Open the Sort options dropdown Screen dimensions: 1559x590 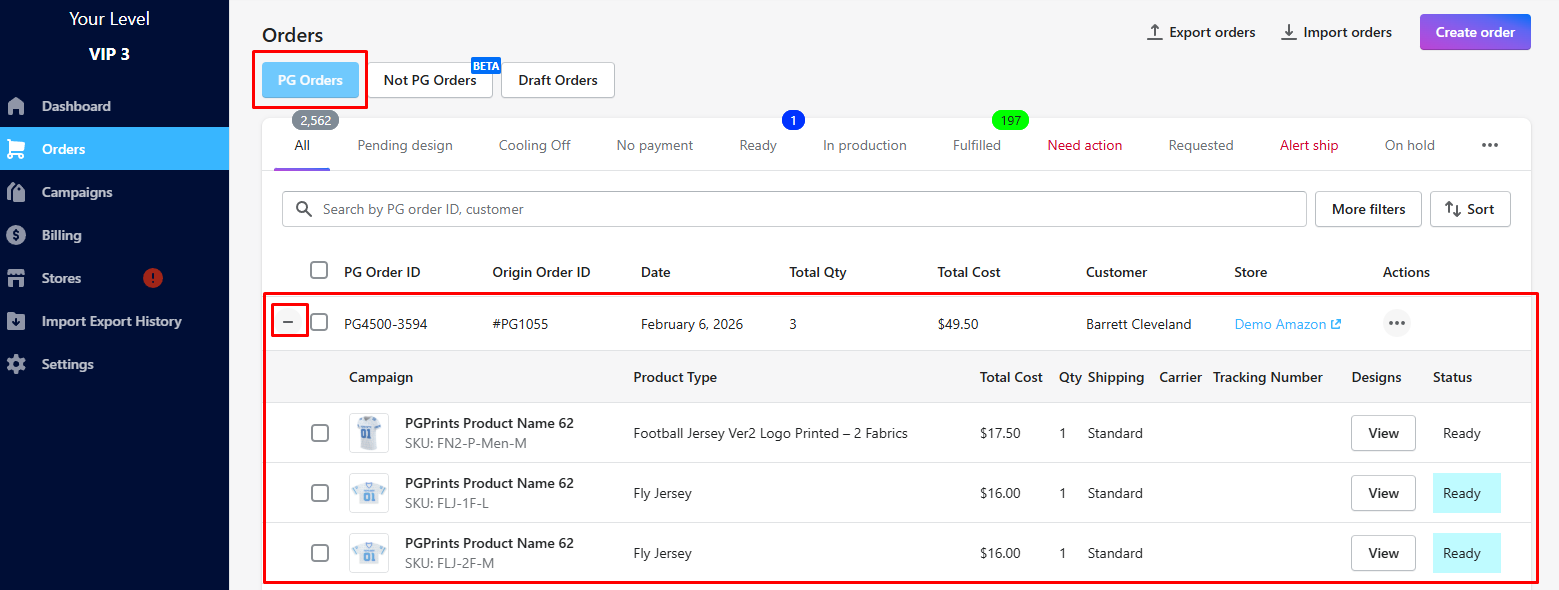(1470, 209)
